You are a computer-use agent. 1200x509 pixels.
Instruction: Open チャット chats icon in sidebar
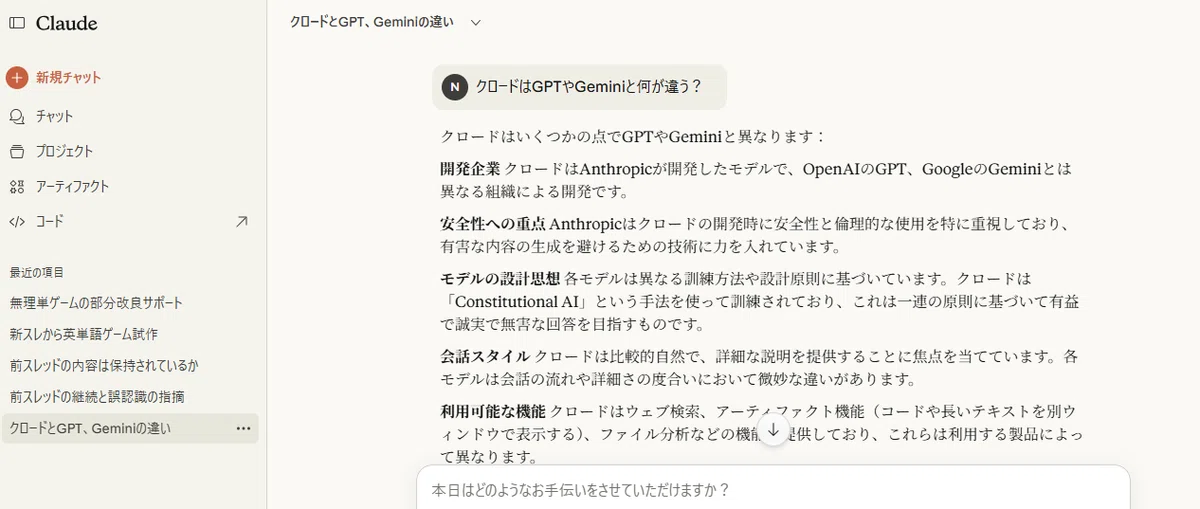(x=17, y=116)
